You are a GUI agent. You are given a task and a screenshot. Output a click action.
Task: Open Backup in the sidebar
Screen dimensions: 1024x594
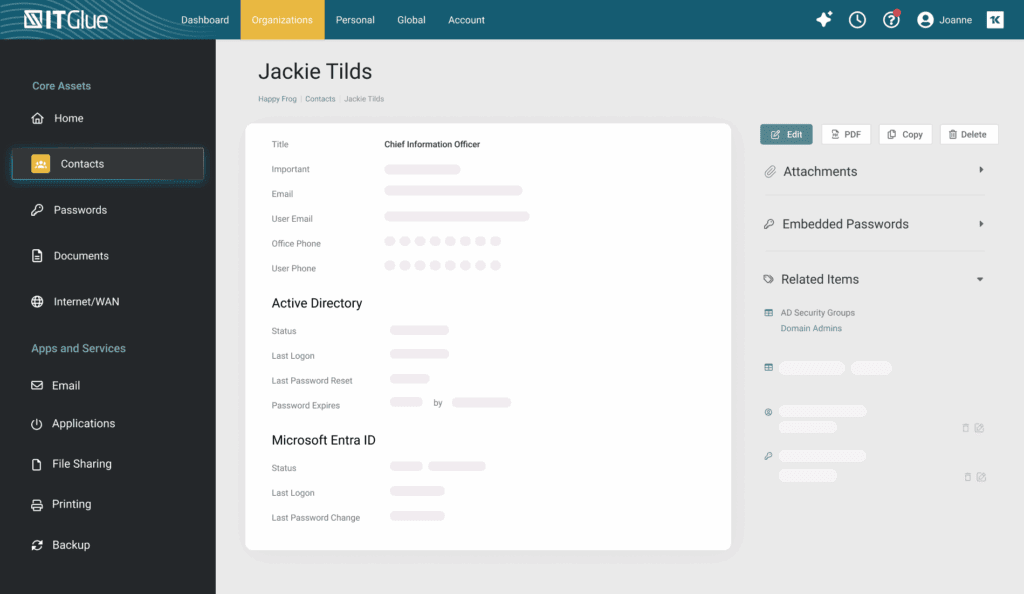pos(71,545)
